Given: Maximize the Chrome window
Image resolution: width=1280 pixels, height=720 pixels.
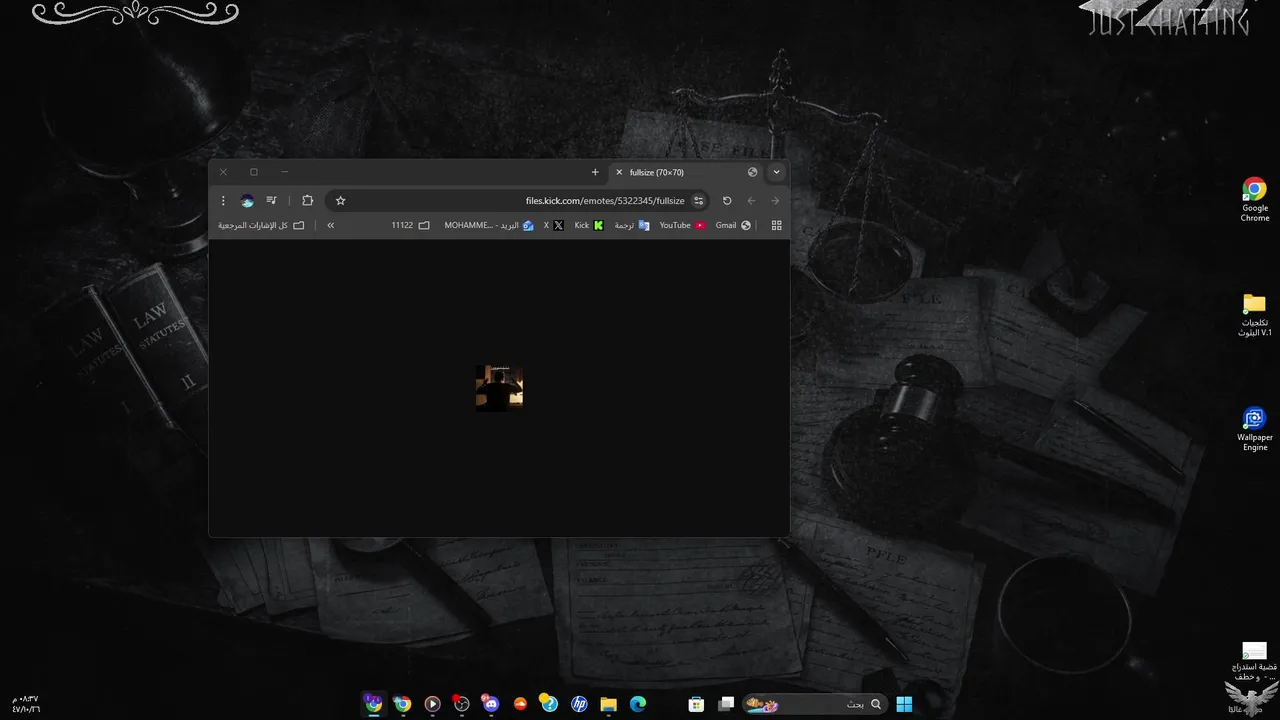Looking at the screenshot, I should [254, 172].
